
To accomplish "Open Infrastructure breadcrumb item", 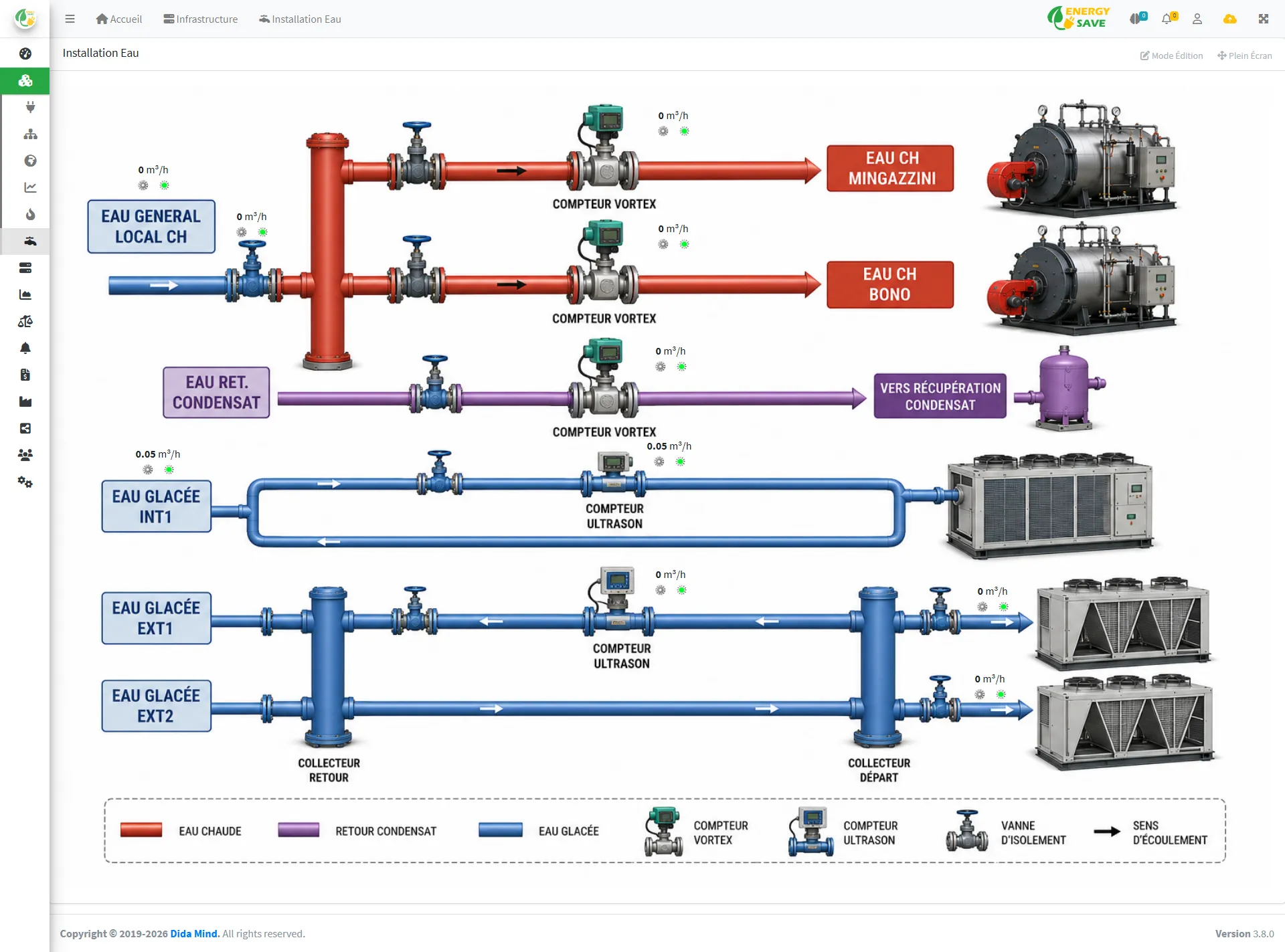I will click(201, 19).
